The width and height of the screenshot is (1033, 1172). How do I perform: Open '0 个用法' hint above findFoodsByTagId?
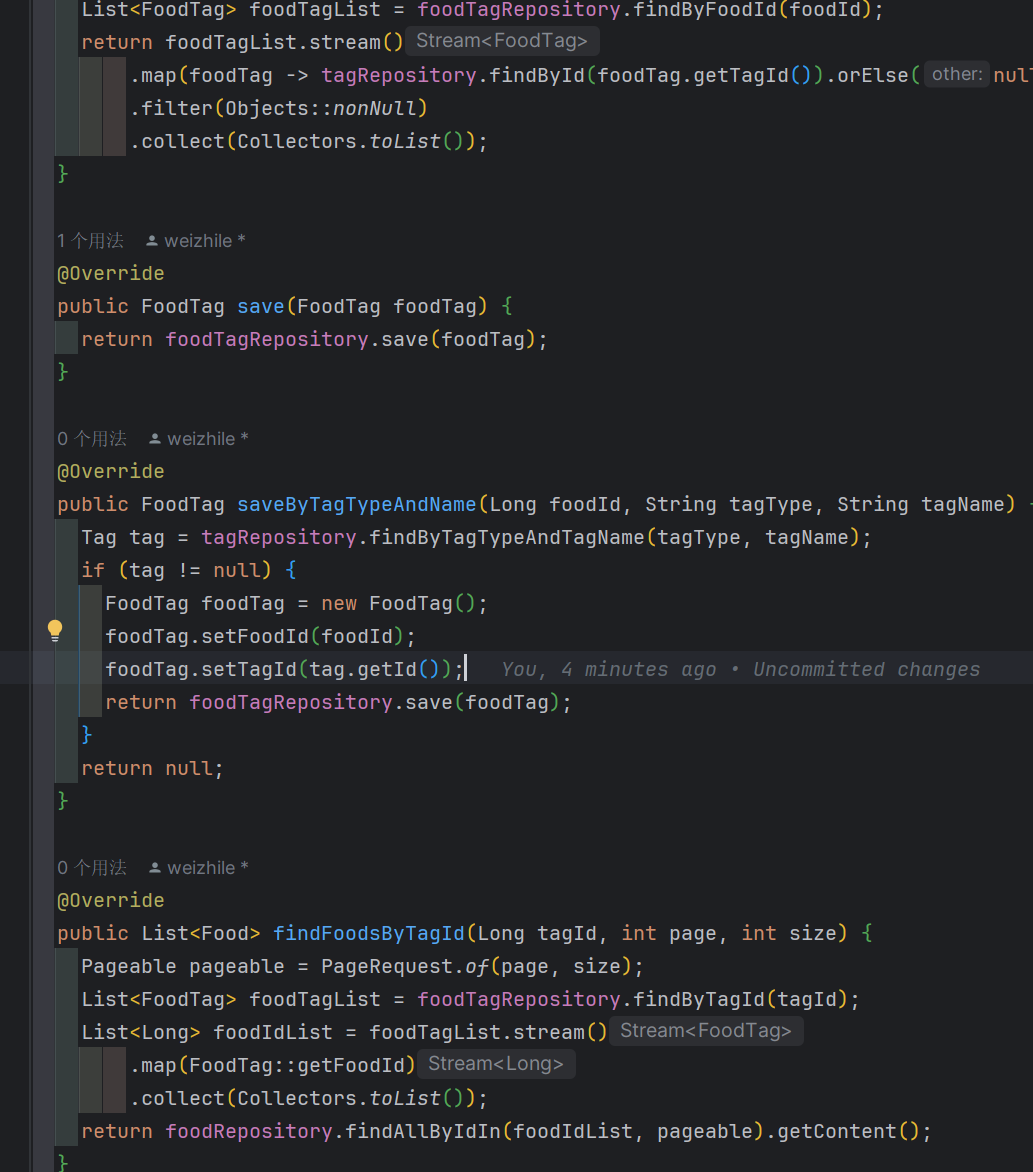click(x=92, y=868)
